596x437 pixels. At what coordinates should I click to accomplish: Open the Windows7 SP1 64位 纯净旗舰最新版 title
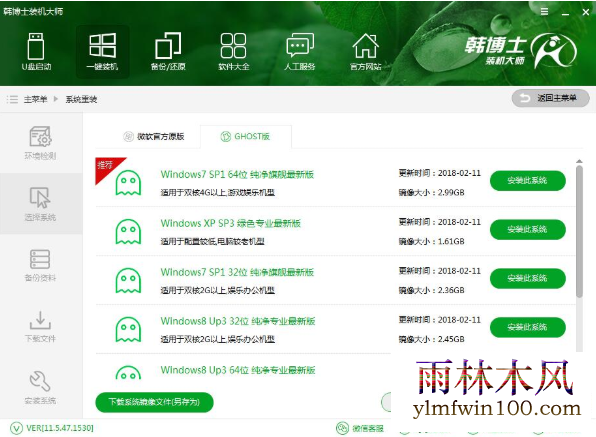pos(237,174)
